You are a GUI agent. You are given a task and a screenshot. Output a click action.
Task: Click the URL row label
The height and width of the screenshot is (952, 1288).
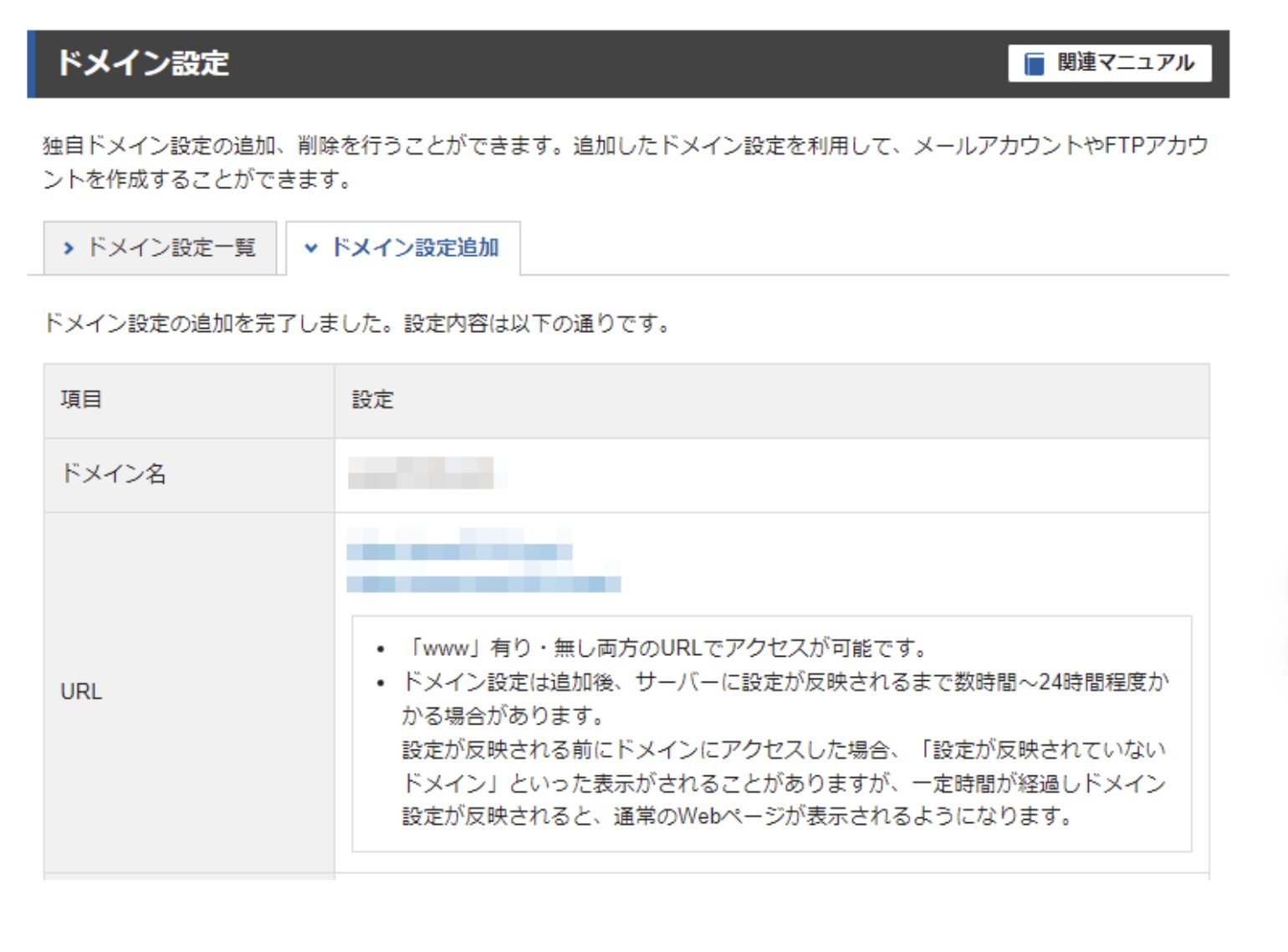point(81,692)
